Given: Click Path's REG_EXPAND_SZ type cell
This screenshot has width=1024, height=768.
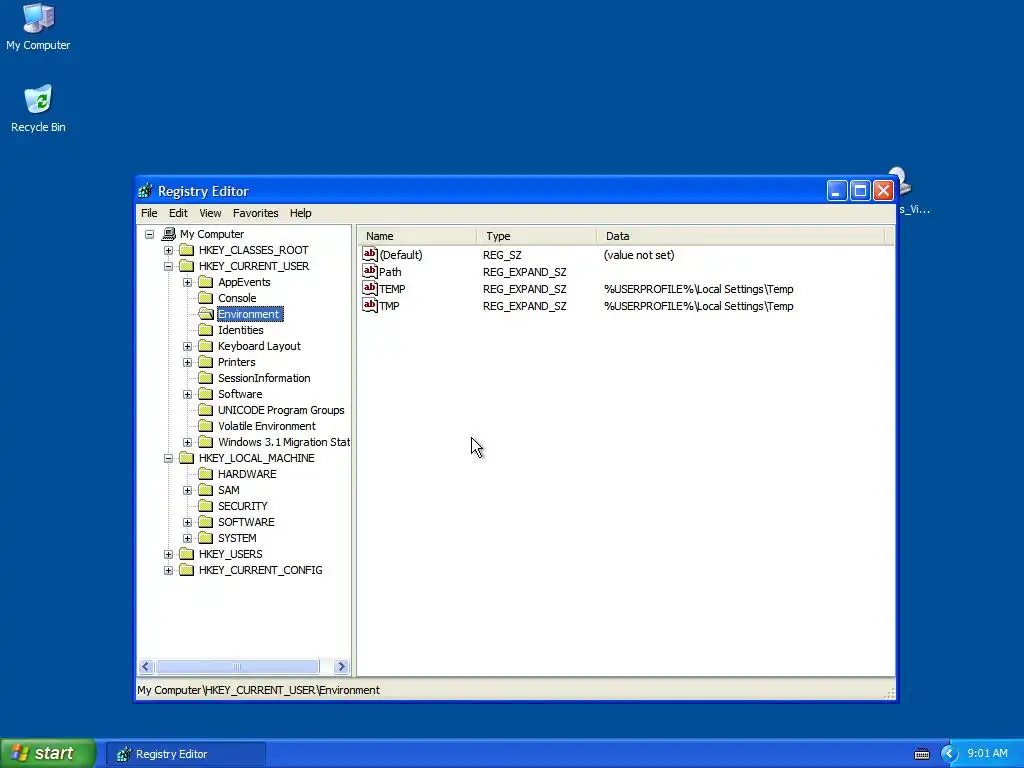Looking at the screenshot, I should click(x=524, y=272).
